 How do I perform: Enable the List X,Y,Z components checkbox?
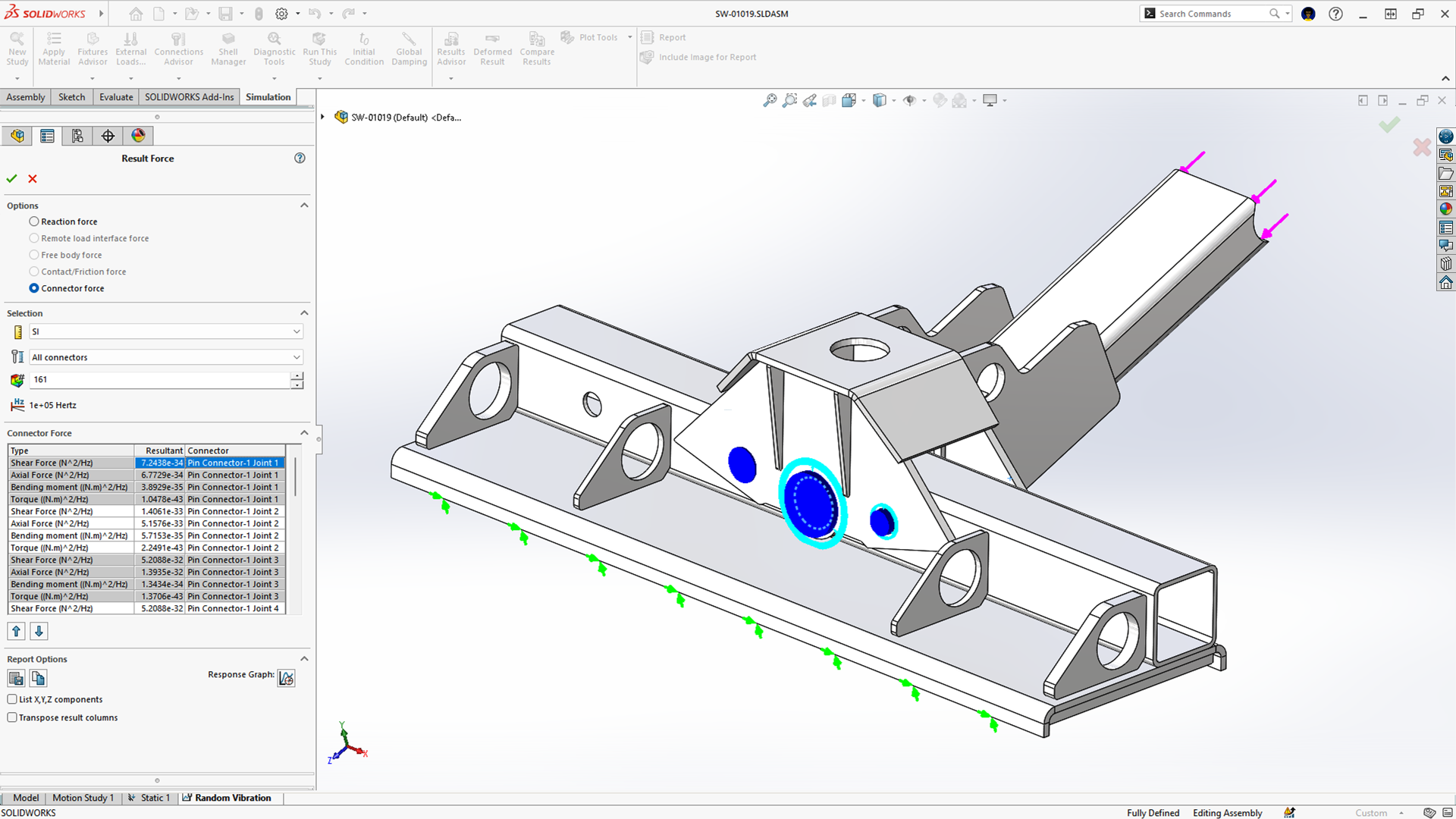pyautogui.click(x=12, y=699)
